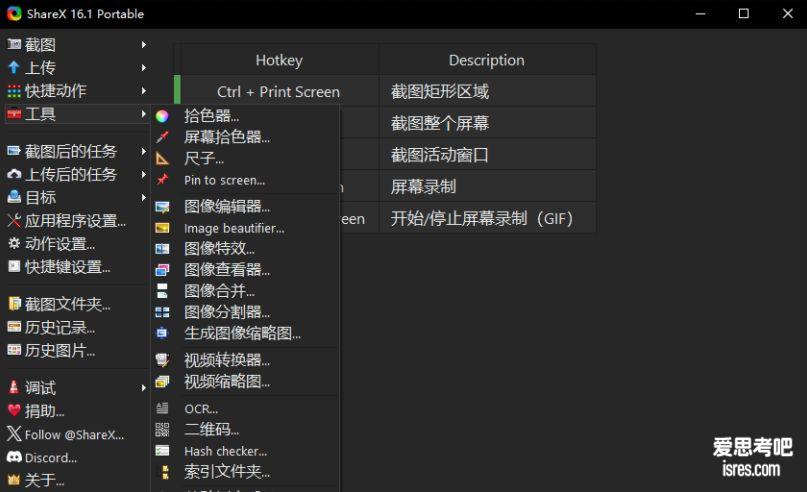Viewport: 807px width, 492px height.
Task: Click the icon beside 生成图像缩略图
Action: click(x=162, y=333)
